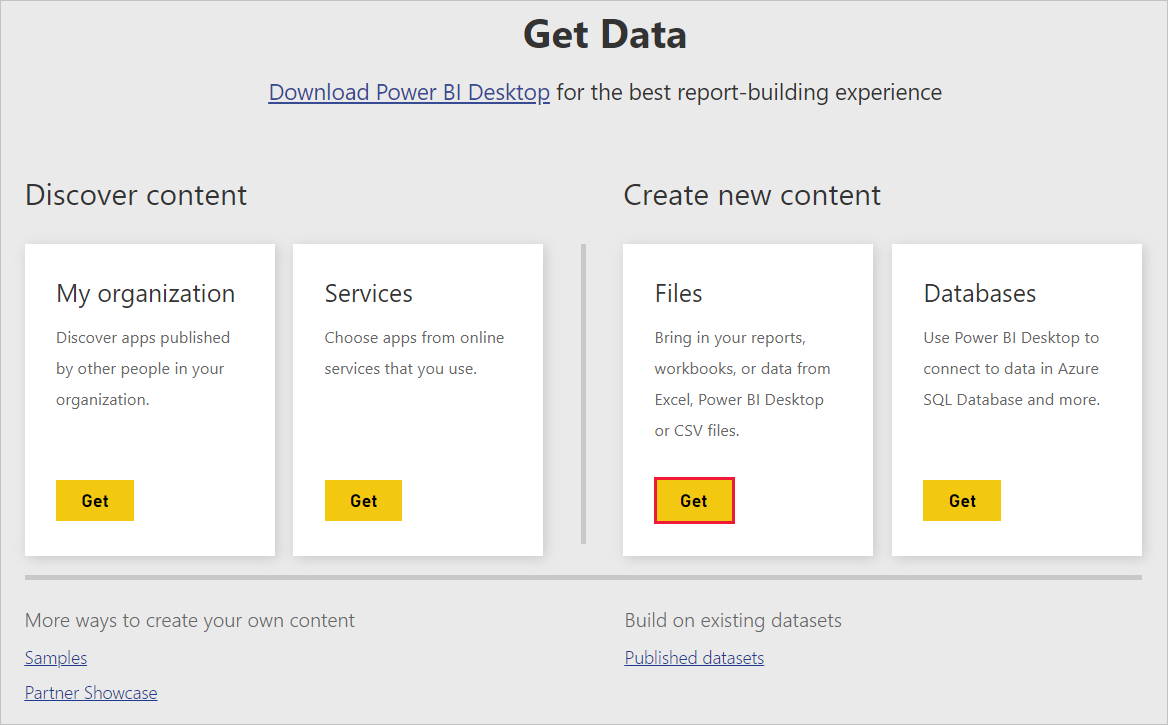Click the Create new content section heading
Viewport: 1168px width, 725px height.
(752, 195)
